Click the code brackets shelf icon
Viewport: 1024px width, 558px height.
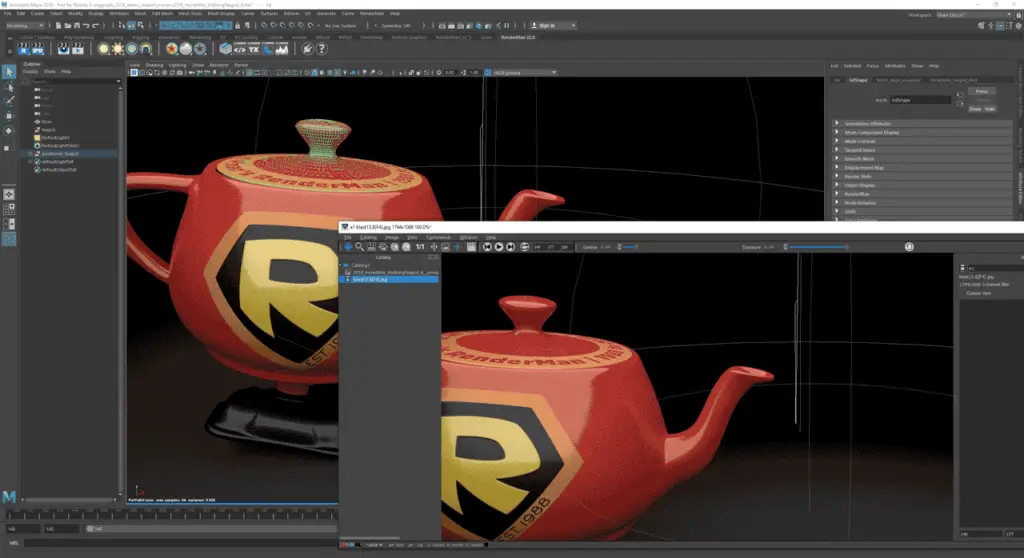tap(240, 49)
